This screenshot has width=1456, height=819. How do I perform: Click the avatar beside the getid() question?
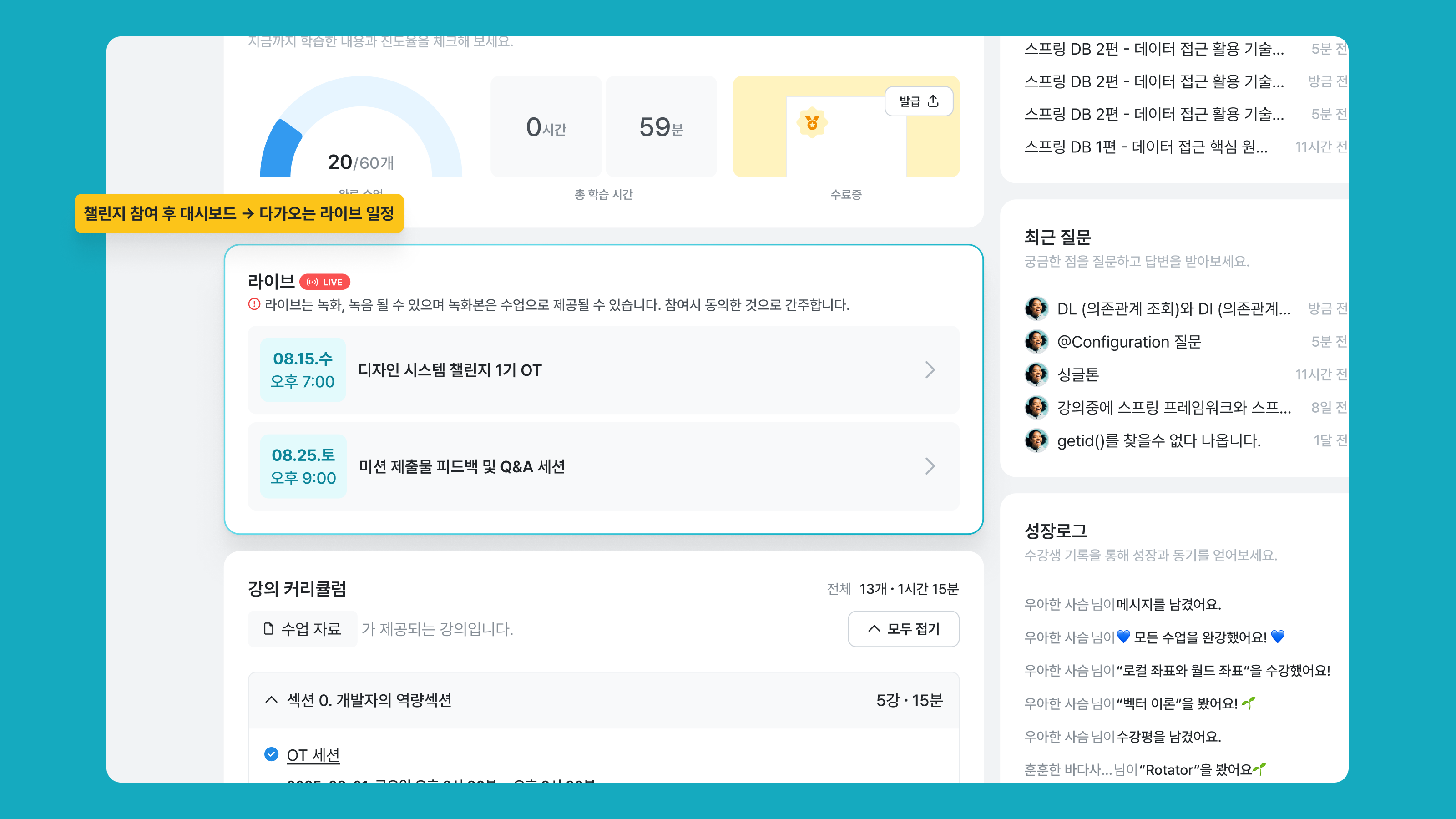pyautogui.click(x=1036, y=440)
